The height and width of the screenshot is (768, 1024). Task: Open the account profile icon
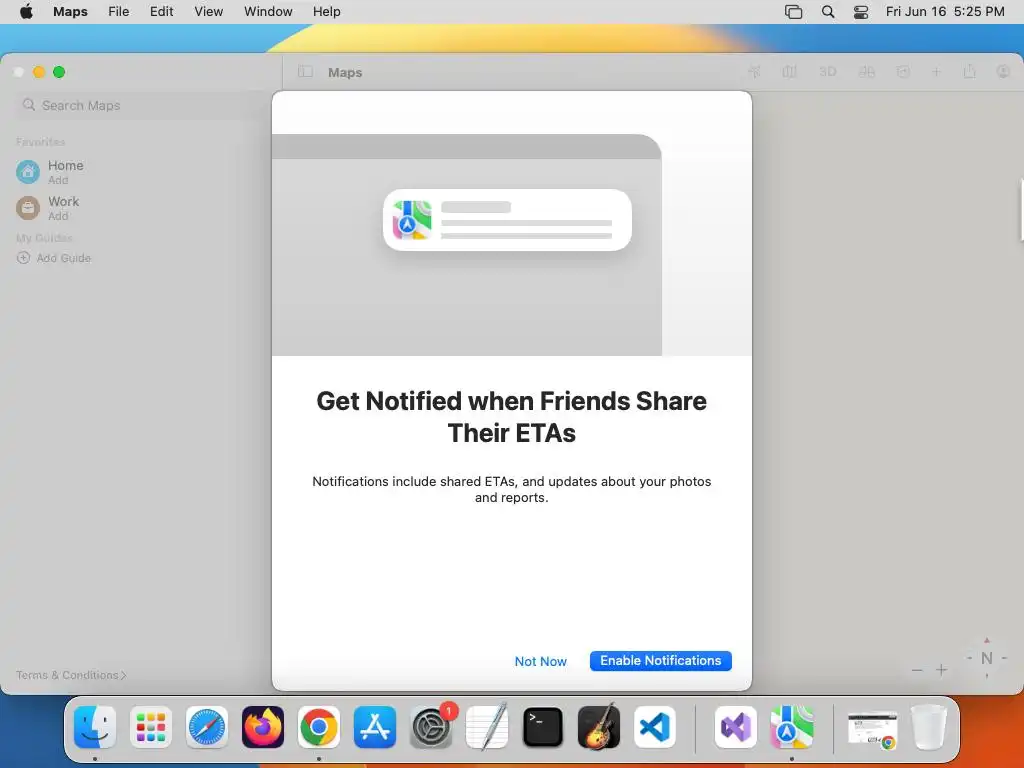[1003, 72]
